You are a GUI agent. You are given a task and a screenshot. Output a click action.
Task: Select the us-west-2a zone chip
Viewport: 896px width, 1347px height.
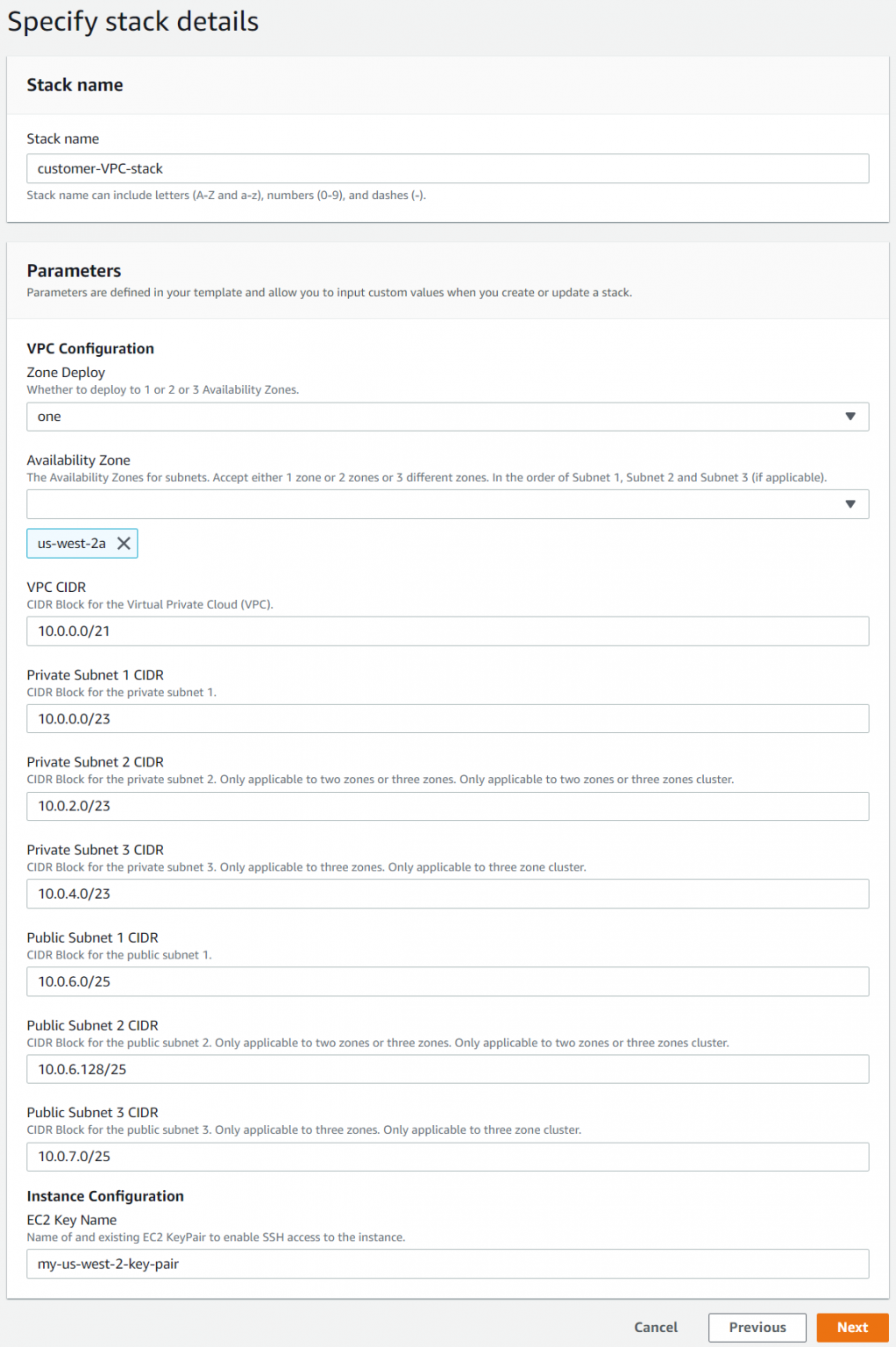coord(70,543)
